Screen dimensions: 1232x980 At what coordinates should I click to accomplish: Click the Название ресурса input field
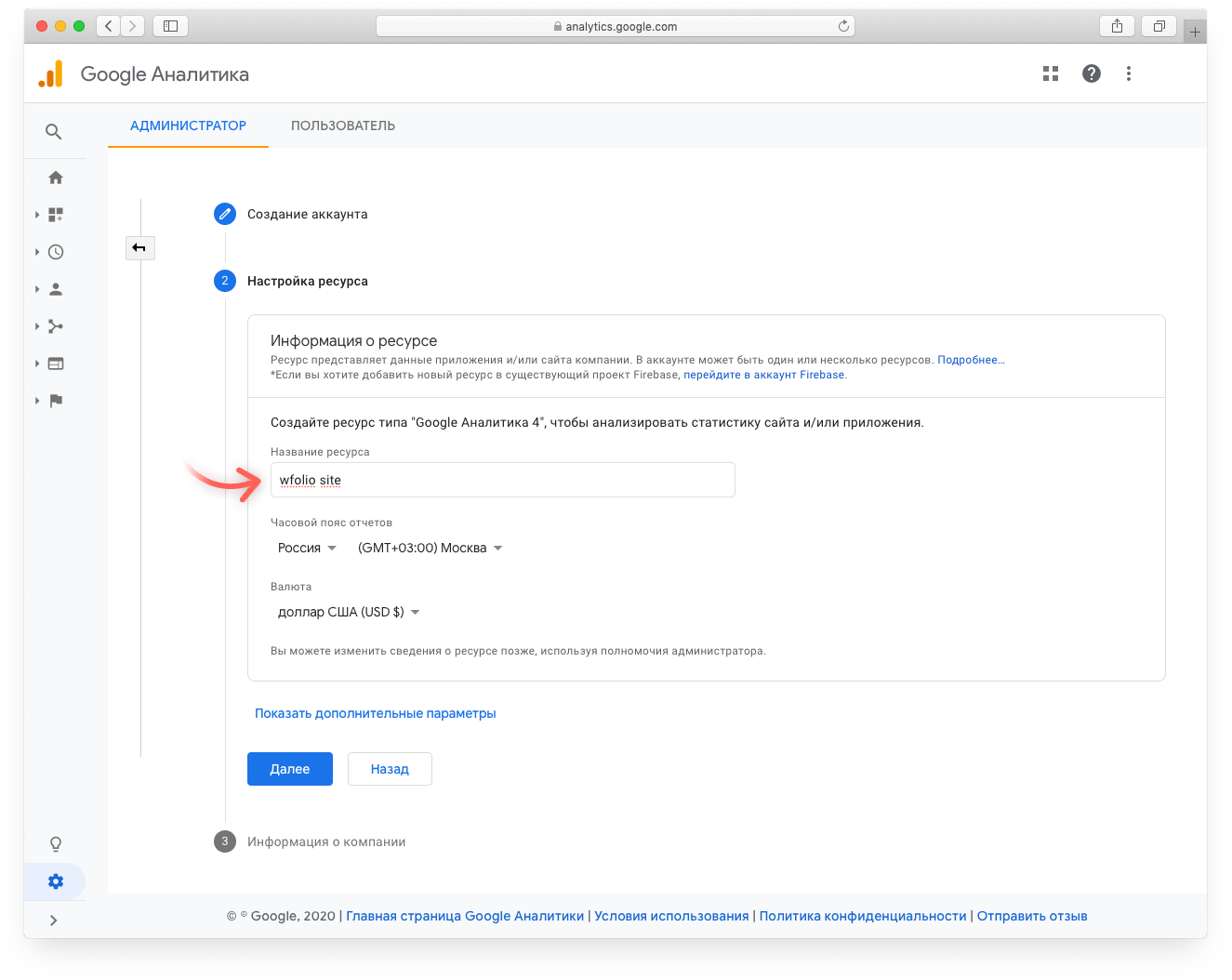(503, 480)
